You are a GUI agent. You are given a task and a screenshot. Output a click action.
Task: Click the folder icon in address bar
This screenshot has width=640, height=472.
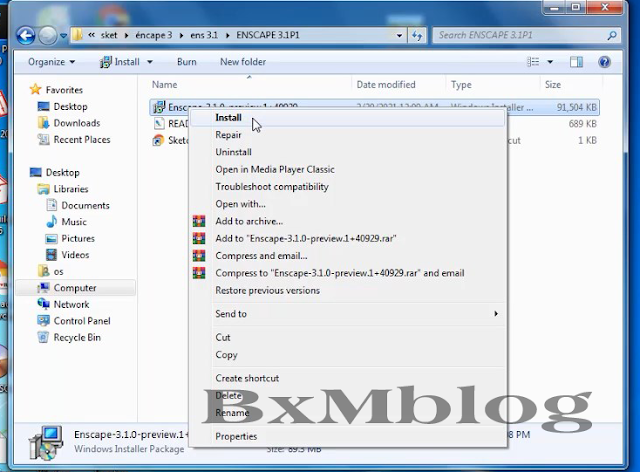(77, 35)
